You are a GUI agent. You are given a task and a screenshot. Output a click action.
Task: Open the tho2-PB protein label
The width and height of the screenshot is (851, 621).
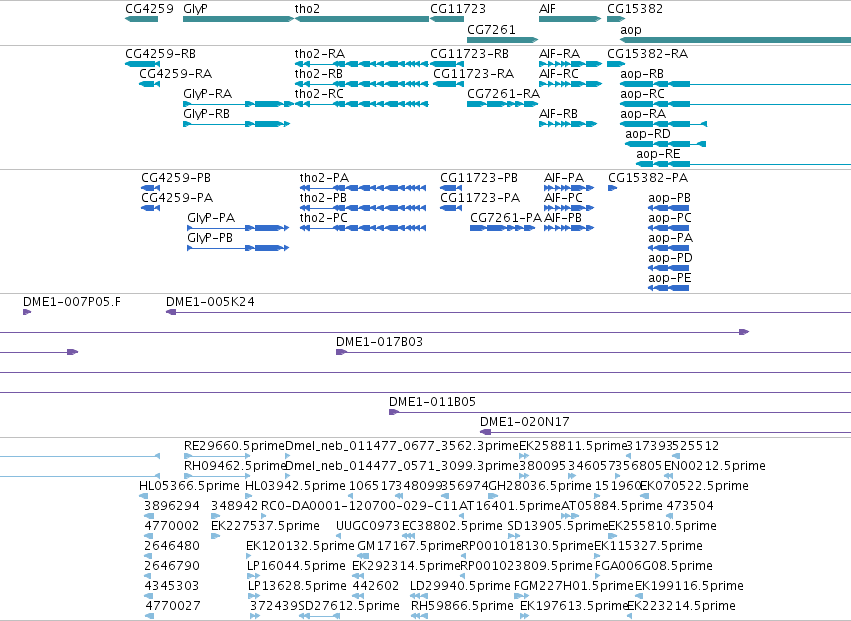[323, 198]
